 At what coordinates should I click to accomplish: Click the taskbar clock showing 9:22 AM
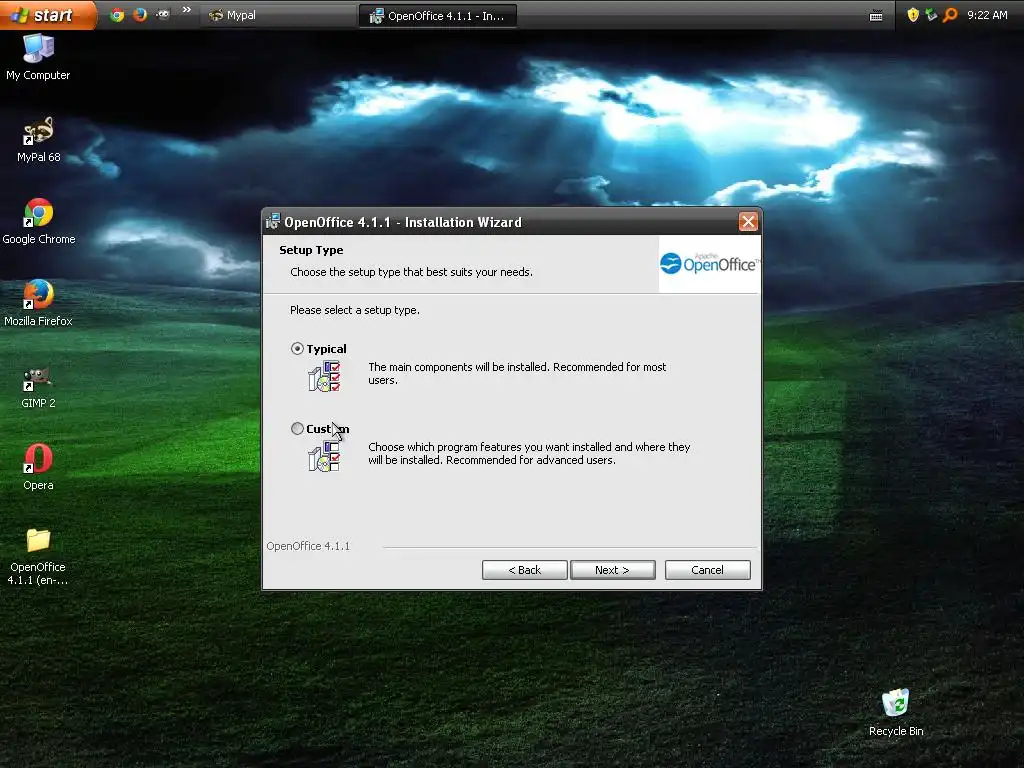(x=987, y=15)
